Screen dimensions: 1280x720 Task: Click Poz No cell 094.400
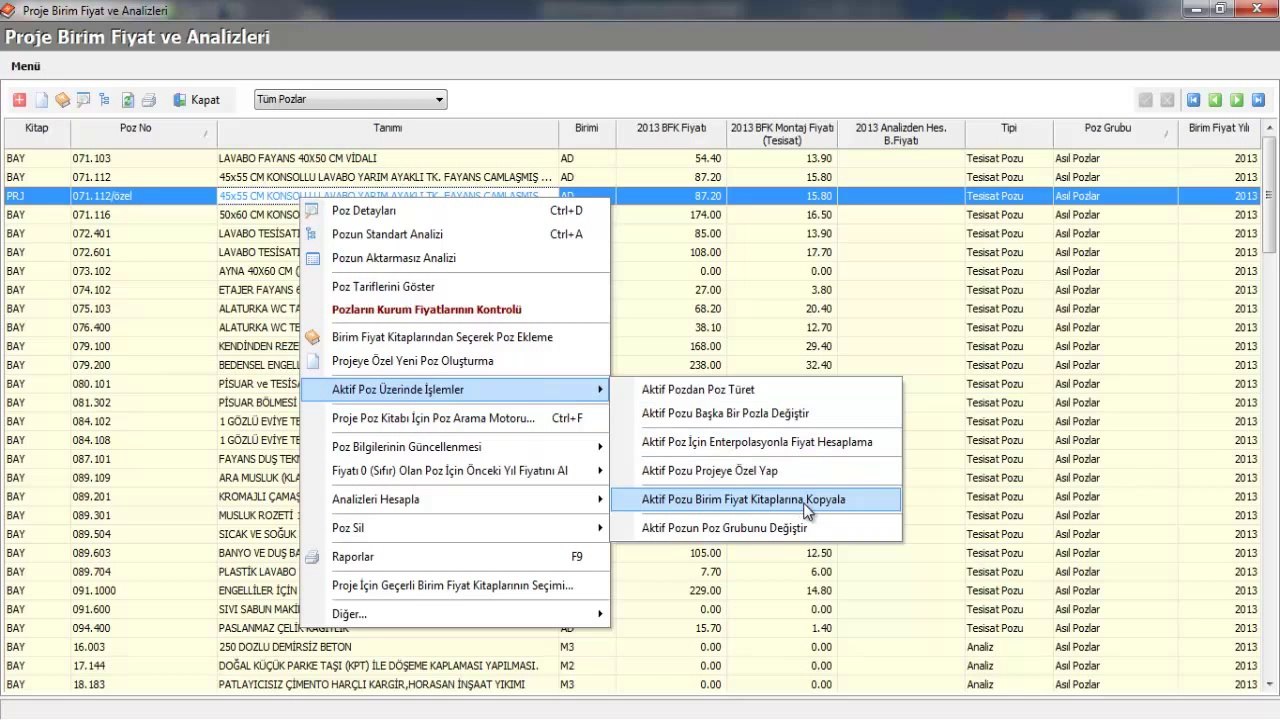(143, 628)
